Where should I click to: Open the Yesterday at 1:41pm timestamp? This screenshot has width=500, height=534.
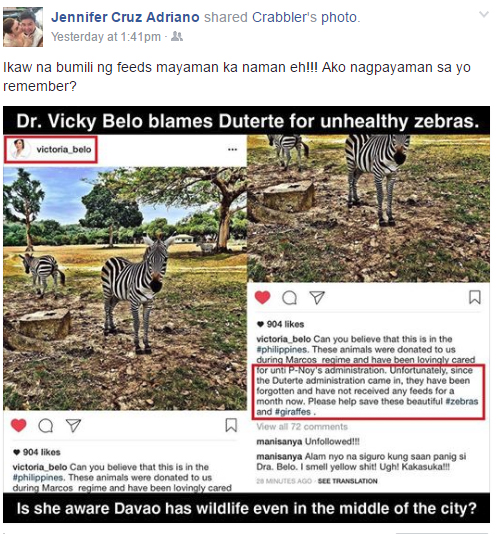(106, 37)
